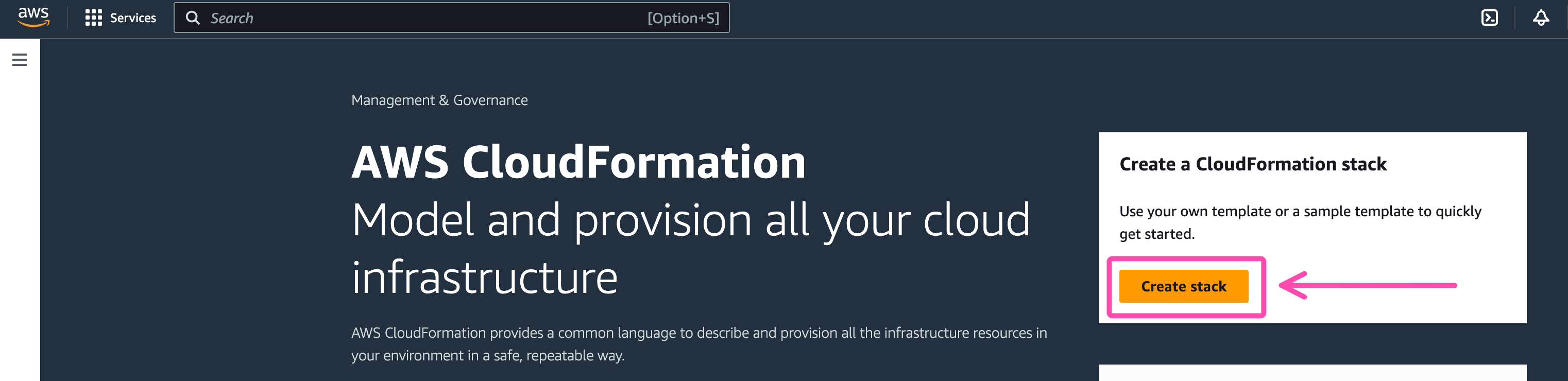Viewport: 1568px width, 381px height.
Task: Open the notifications bell
Action: 1541,18
